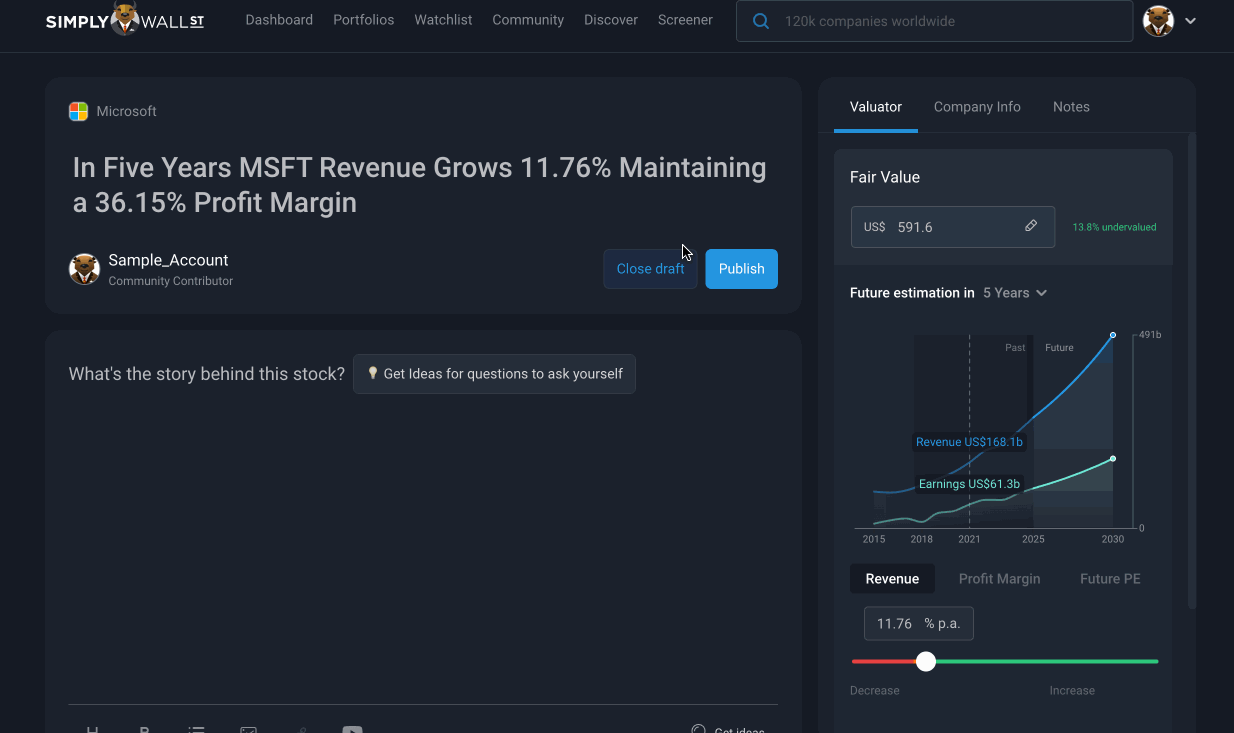
Task: Click the Microsoft company logo icon
Action: click(78, 111)
